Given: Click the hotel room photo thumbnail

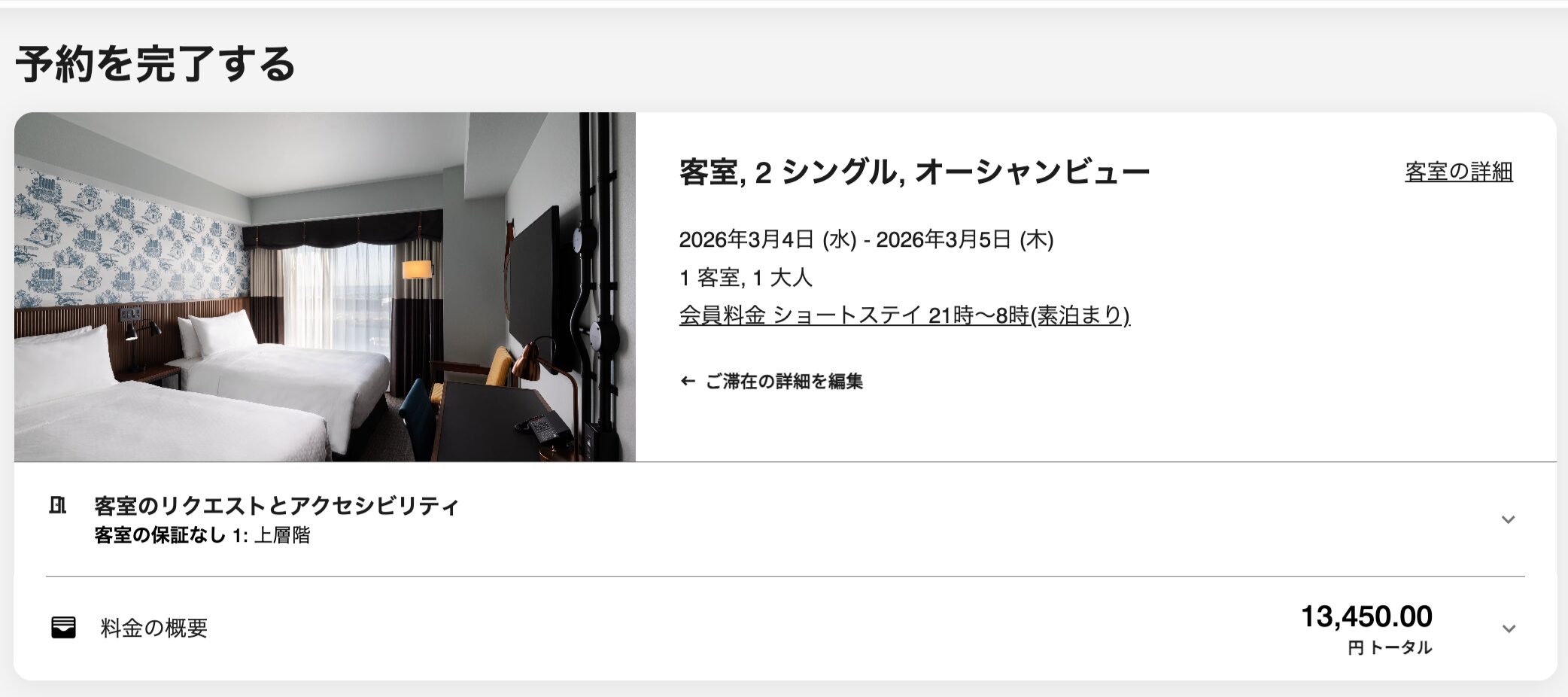Looking at the screenshot, I should (325, 287).
